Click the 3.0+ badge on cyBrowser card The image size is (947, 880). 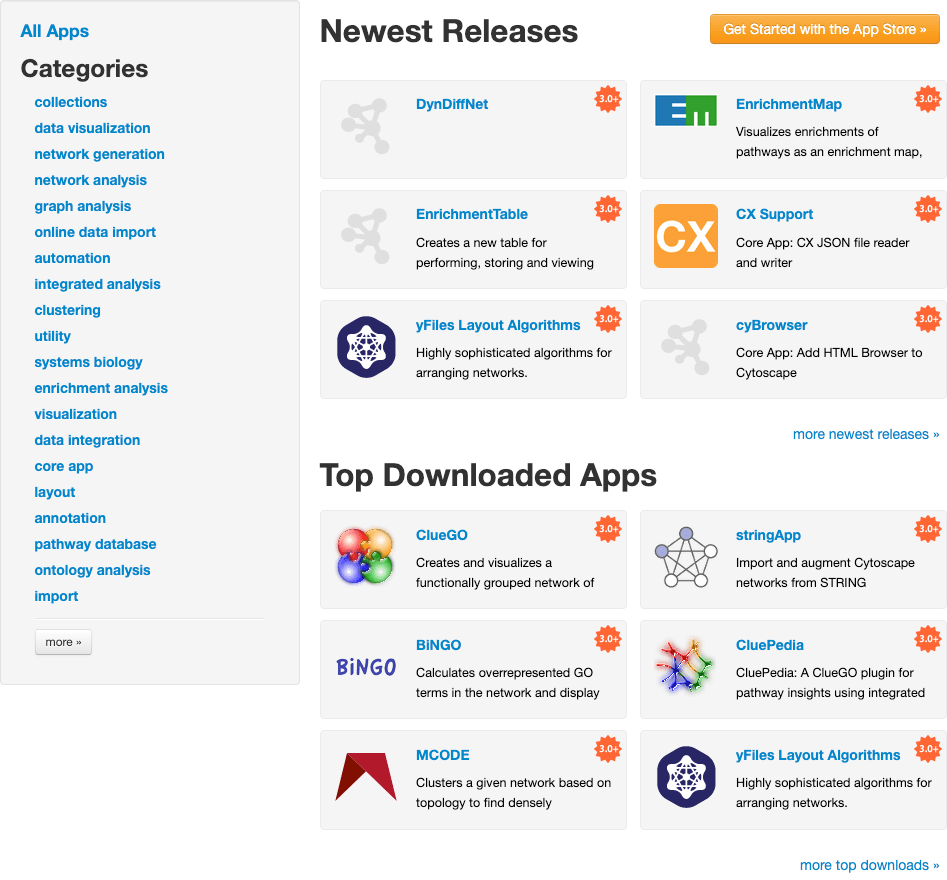[x=928, y=319]
